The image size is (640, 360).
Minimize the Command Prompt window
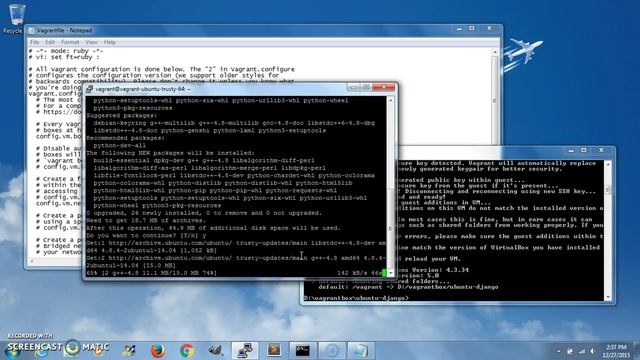(571, 151)
